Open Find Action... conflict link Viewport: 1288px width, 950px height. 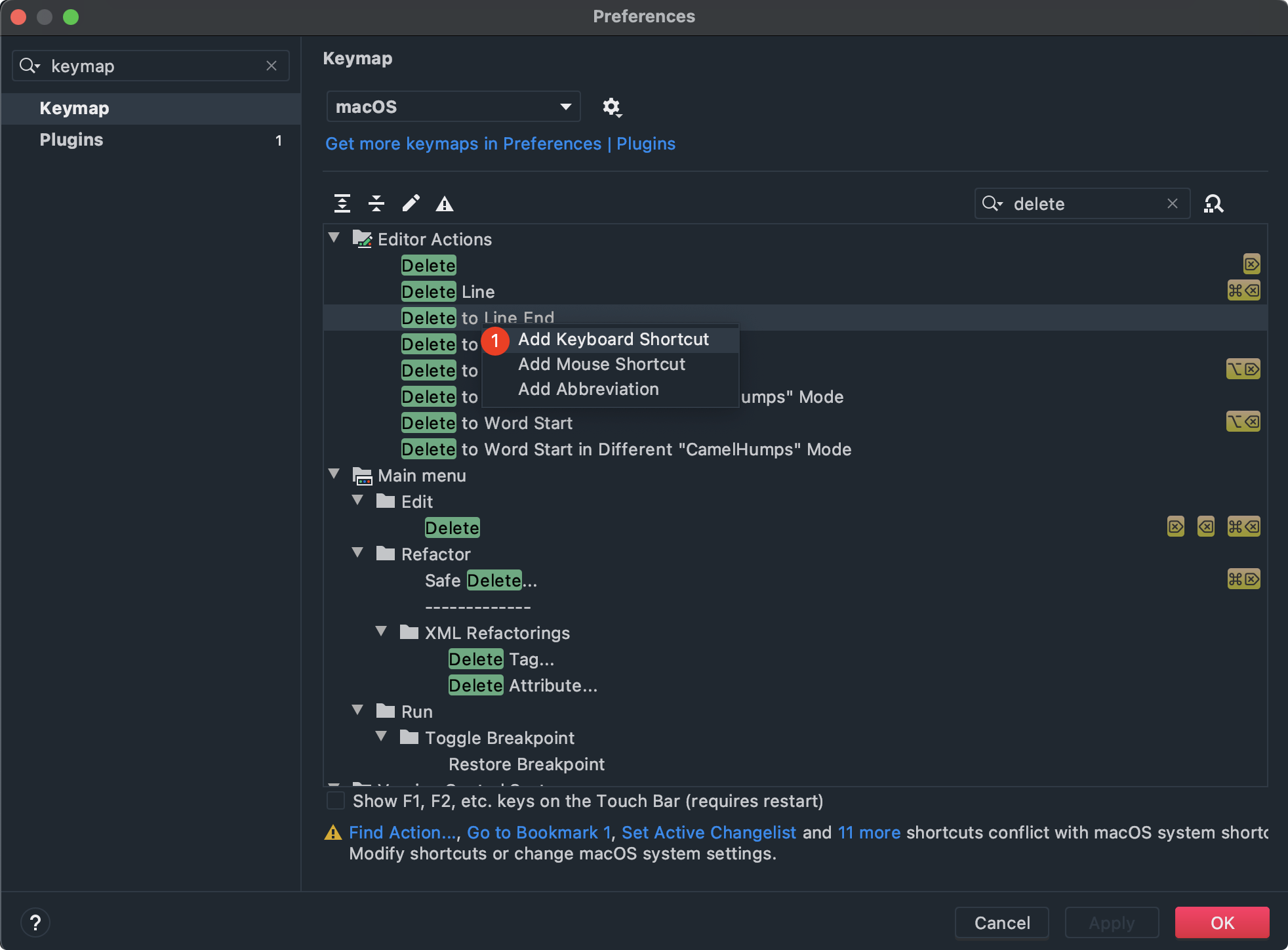point(403,833)
